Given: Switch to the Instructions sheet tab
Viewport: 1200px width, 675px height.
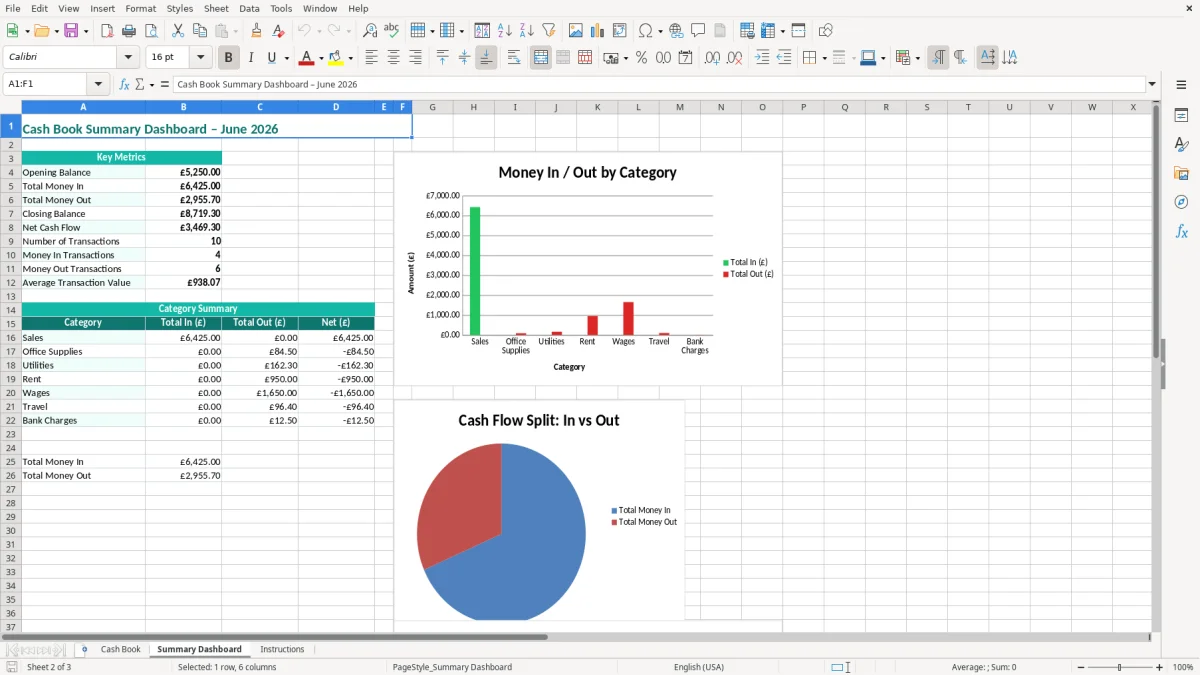Looking at the screenshot, I should [x=282, y=650].
